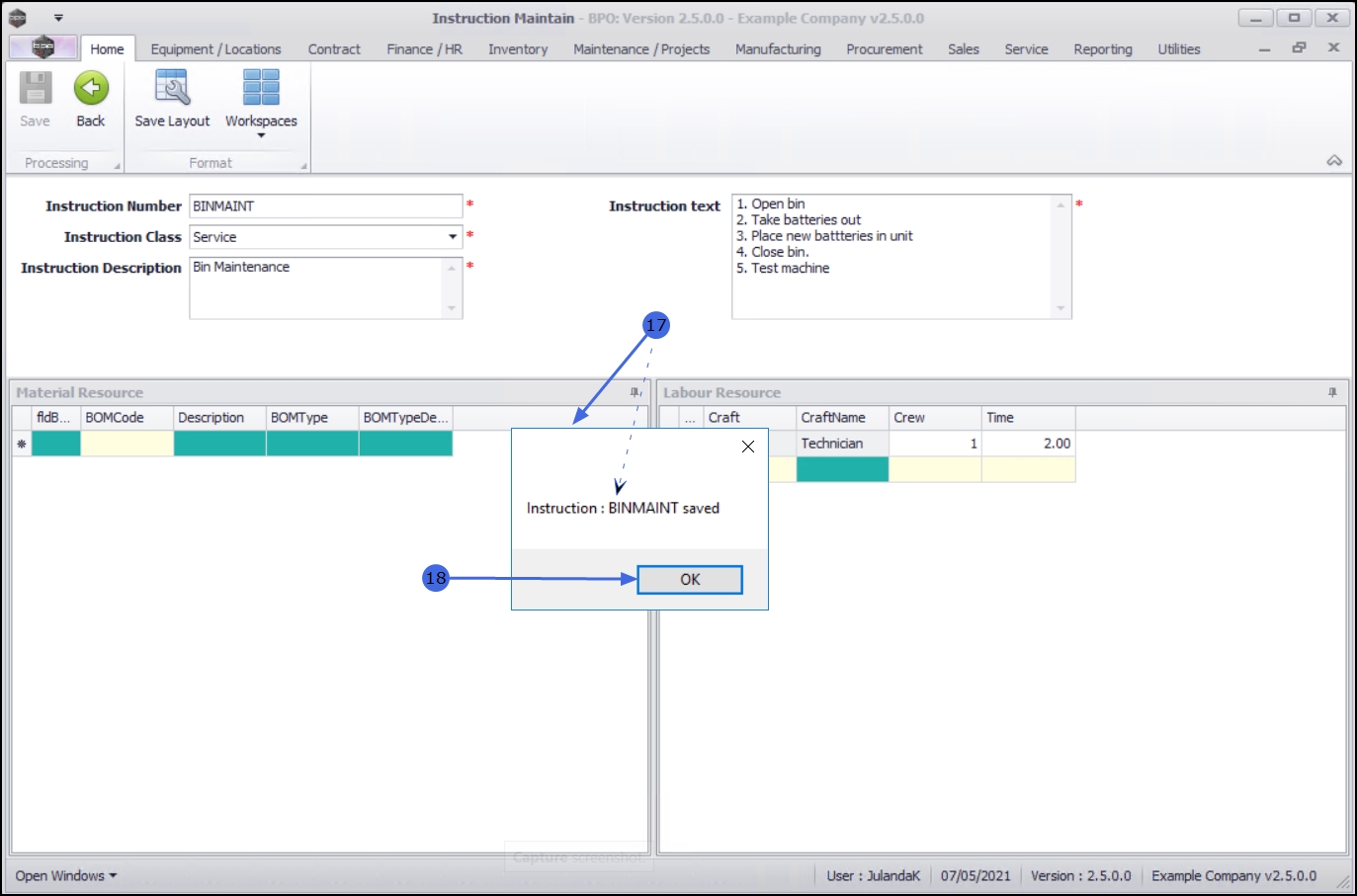
Task: Click the Material Resource new row indicator
Action: [22, 444]
